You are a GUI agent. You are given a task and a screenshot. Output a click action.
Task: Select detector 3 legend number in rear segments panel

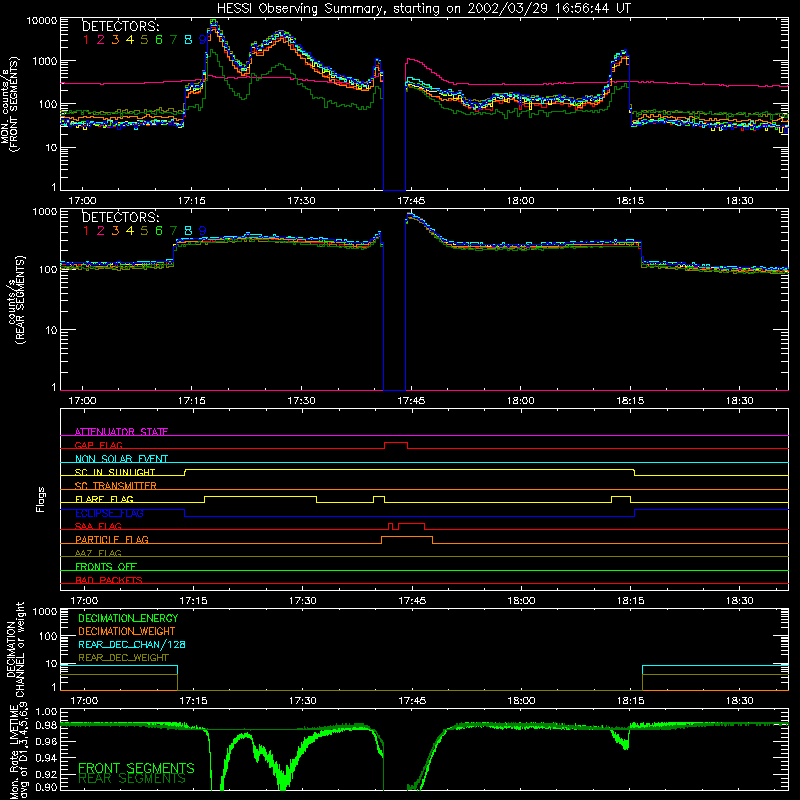pyautogui.click(x=115, y=231)
